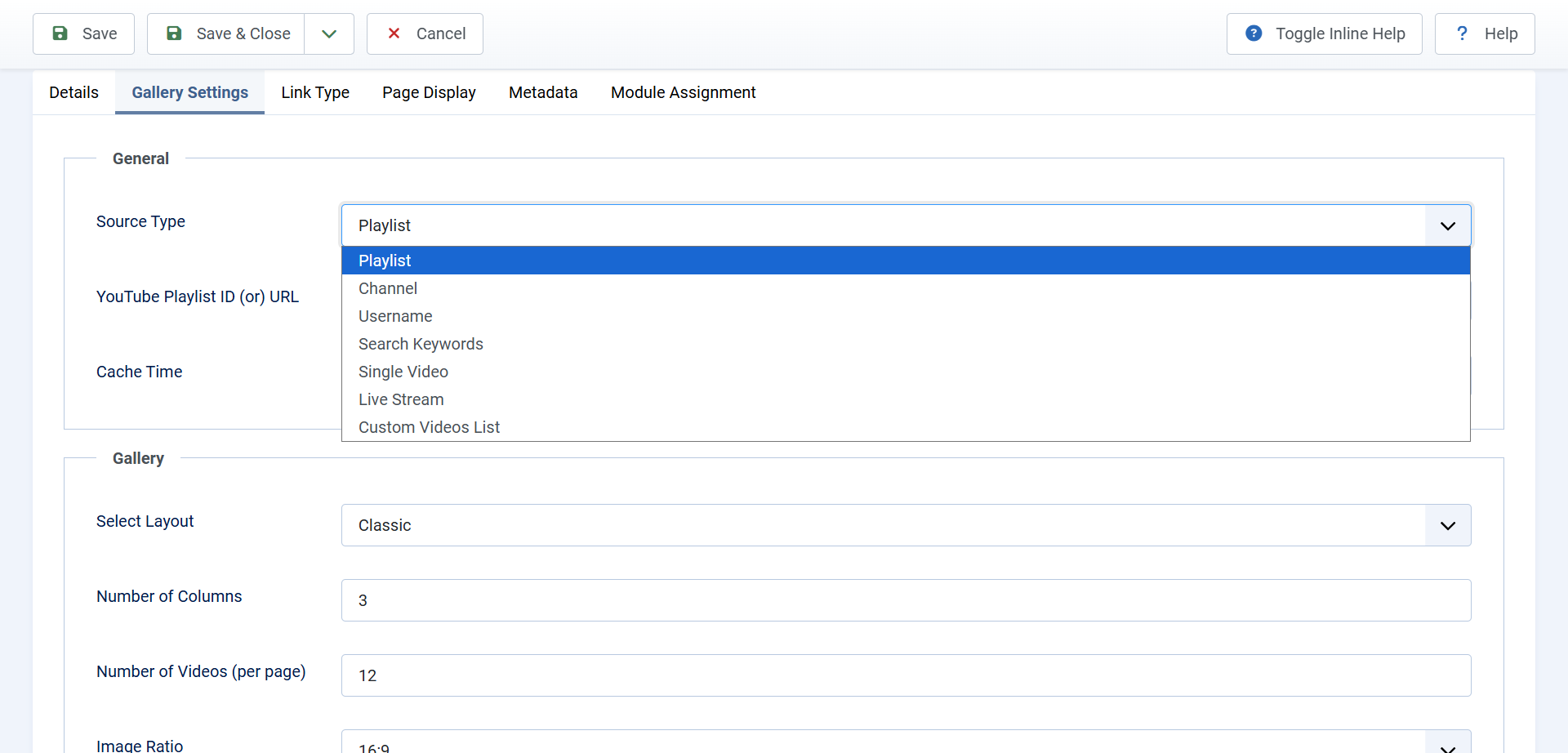Open the Help page
This screenshot has width=1568, height=753.
(1485, 33)
